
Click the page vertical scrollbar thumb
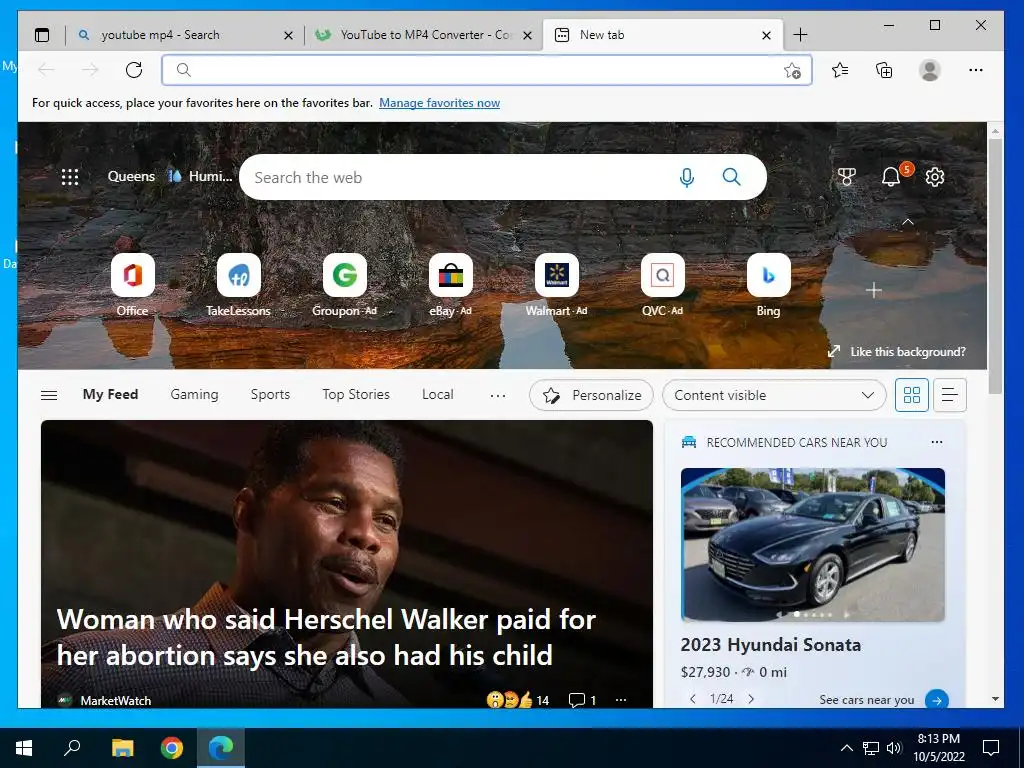(995, 265)
